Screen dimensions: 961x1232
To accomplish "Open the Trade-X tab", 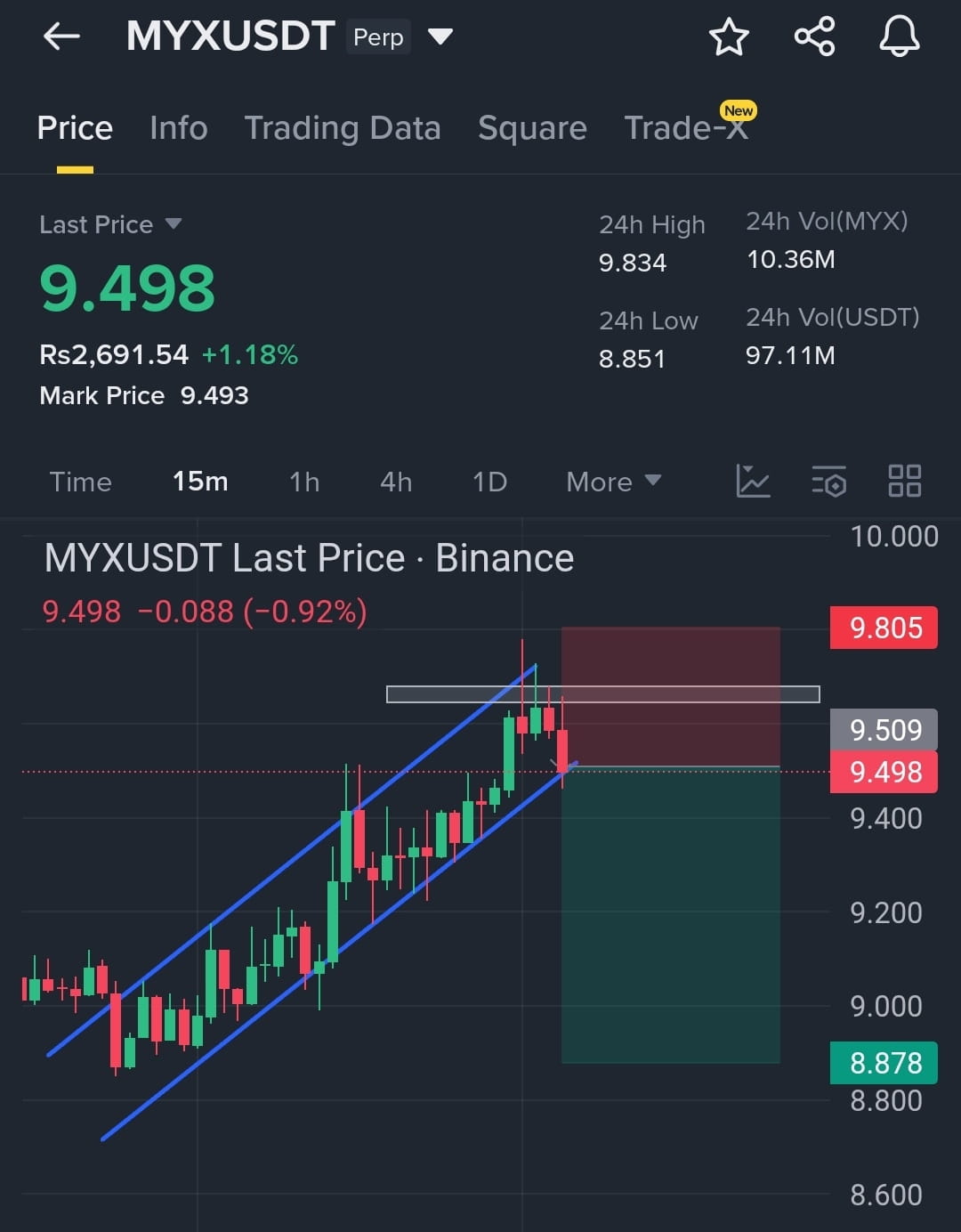I will pos(686,128).
